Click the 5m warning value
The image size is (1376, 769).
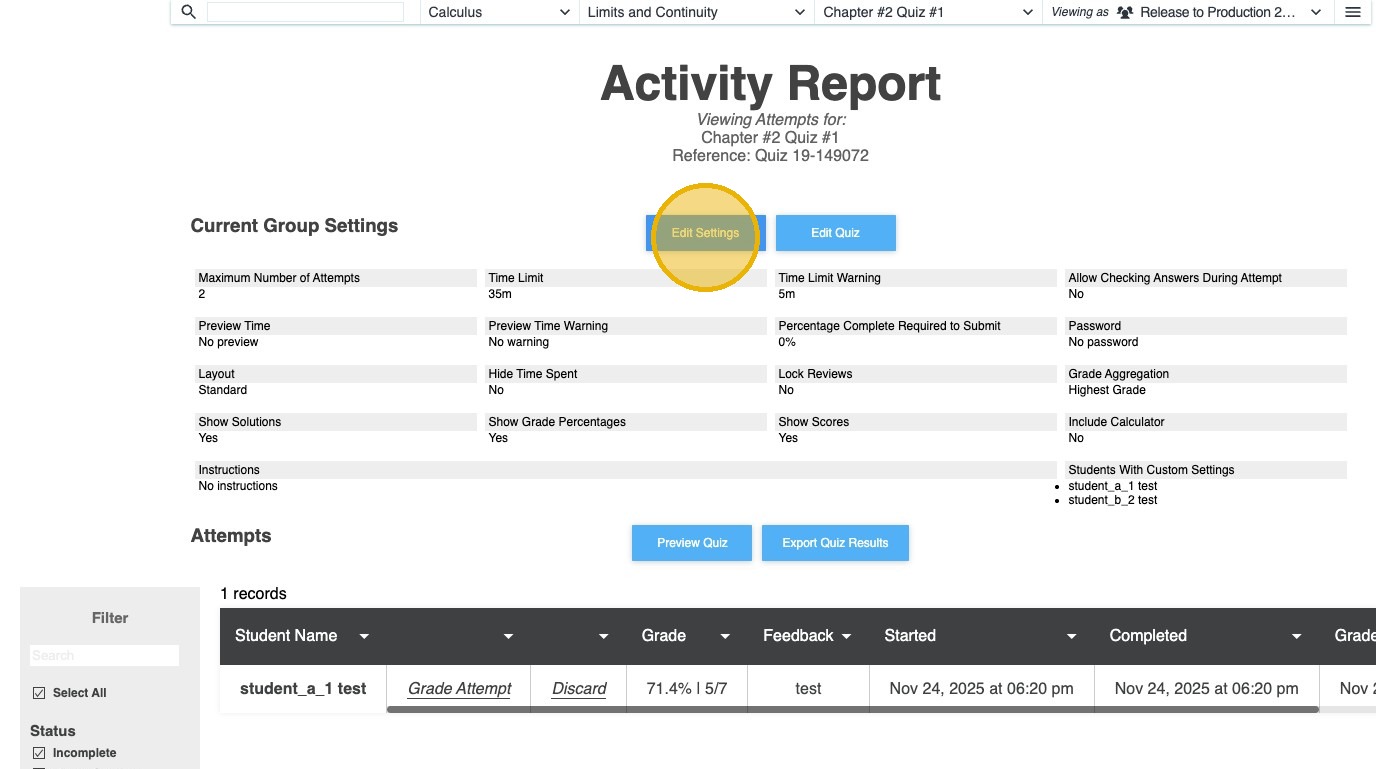point(787,294)
